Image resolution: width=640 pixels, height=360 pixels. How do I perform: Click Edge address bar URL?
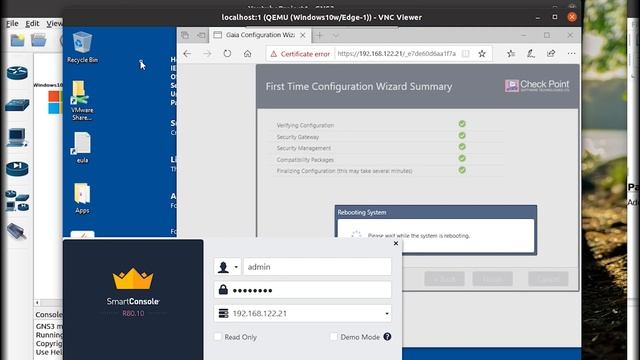[396, 53]
